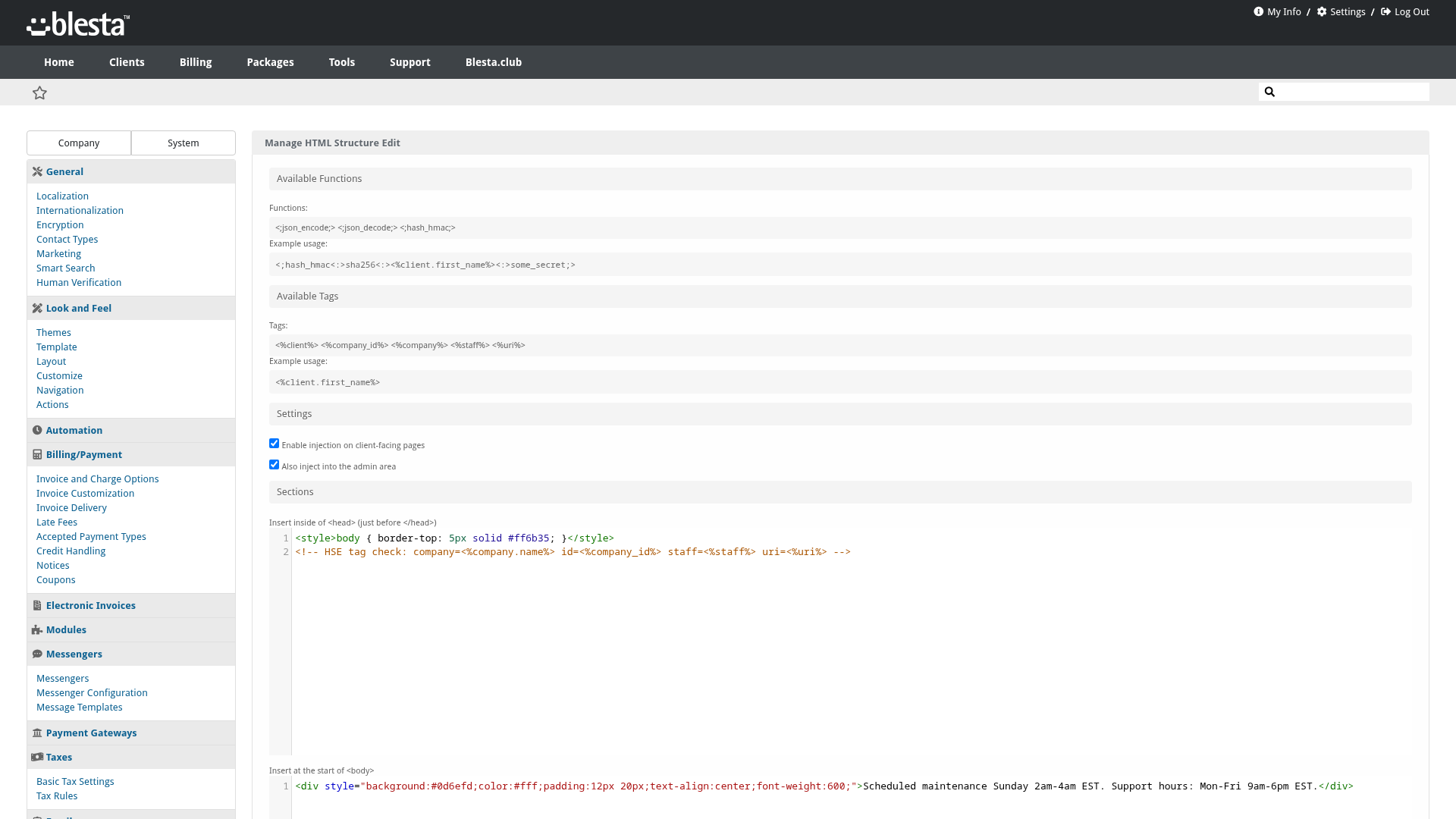Open Messenger Configuration link
This screenshot has height=819, width=1456.
92,692
